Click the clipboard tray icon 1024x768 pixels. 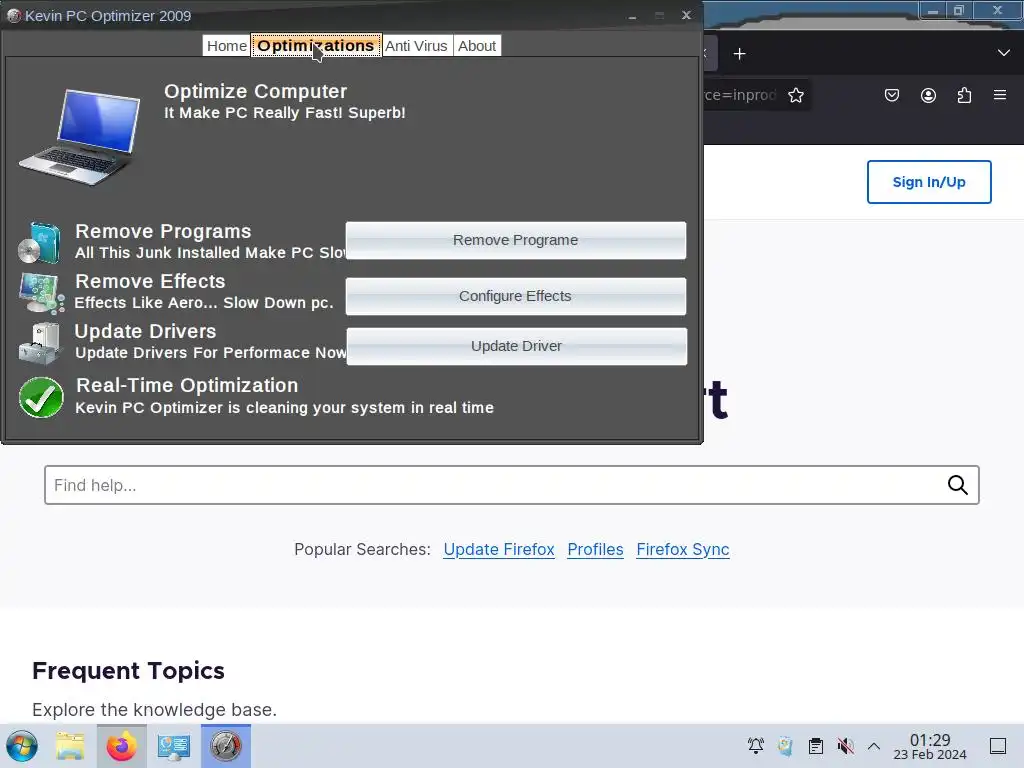pyautogui.click(x=816, y=746)
